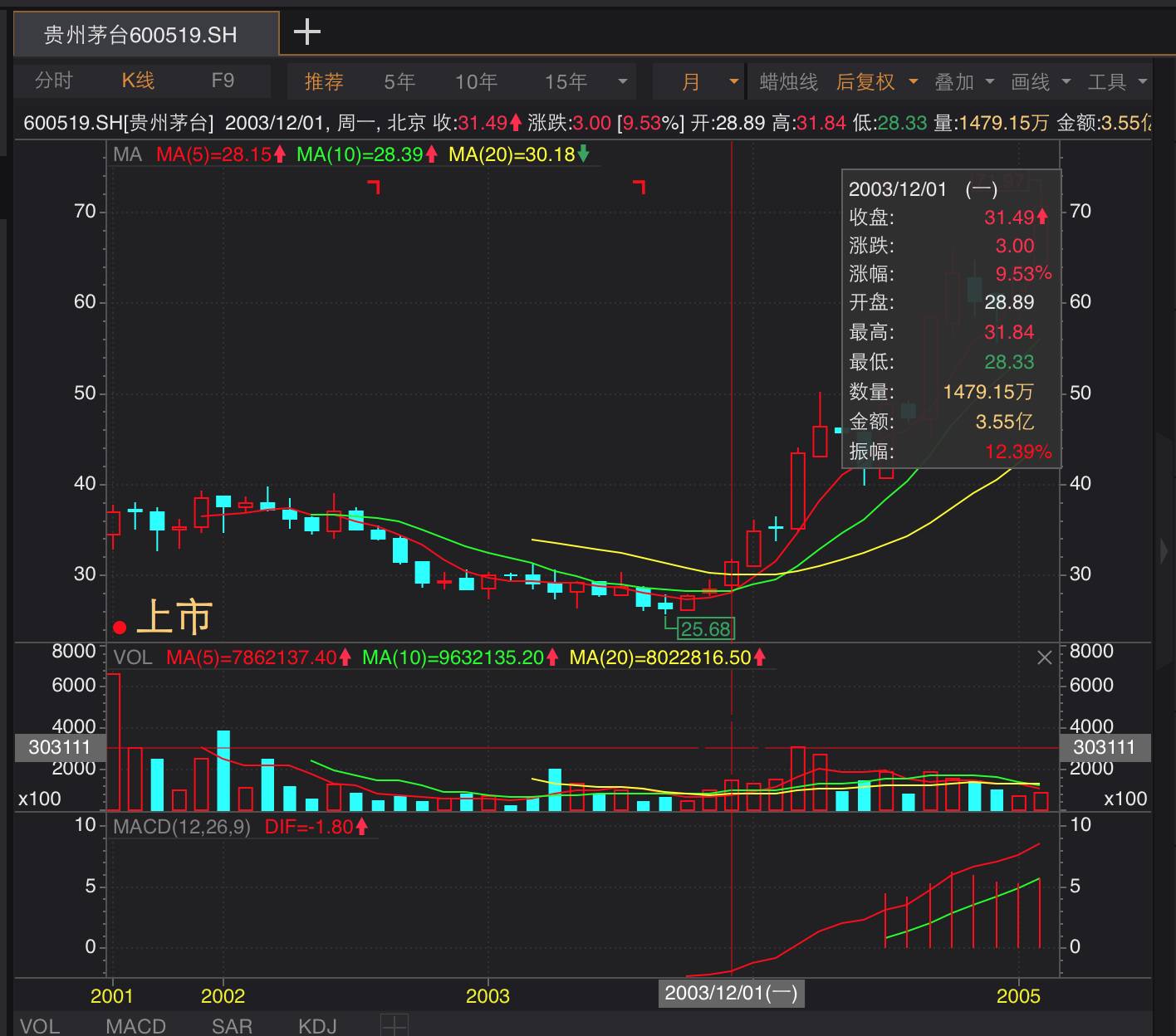
Task: Click the VOL MA(10)=9632135.20 label
Action: coord(460,657)
